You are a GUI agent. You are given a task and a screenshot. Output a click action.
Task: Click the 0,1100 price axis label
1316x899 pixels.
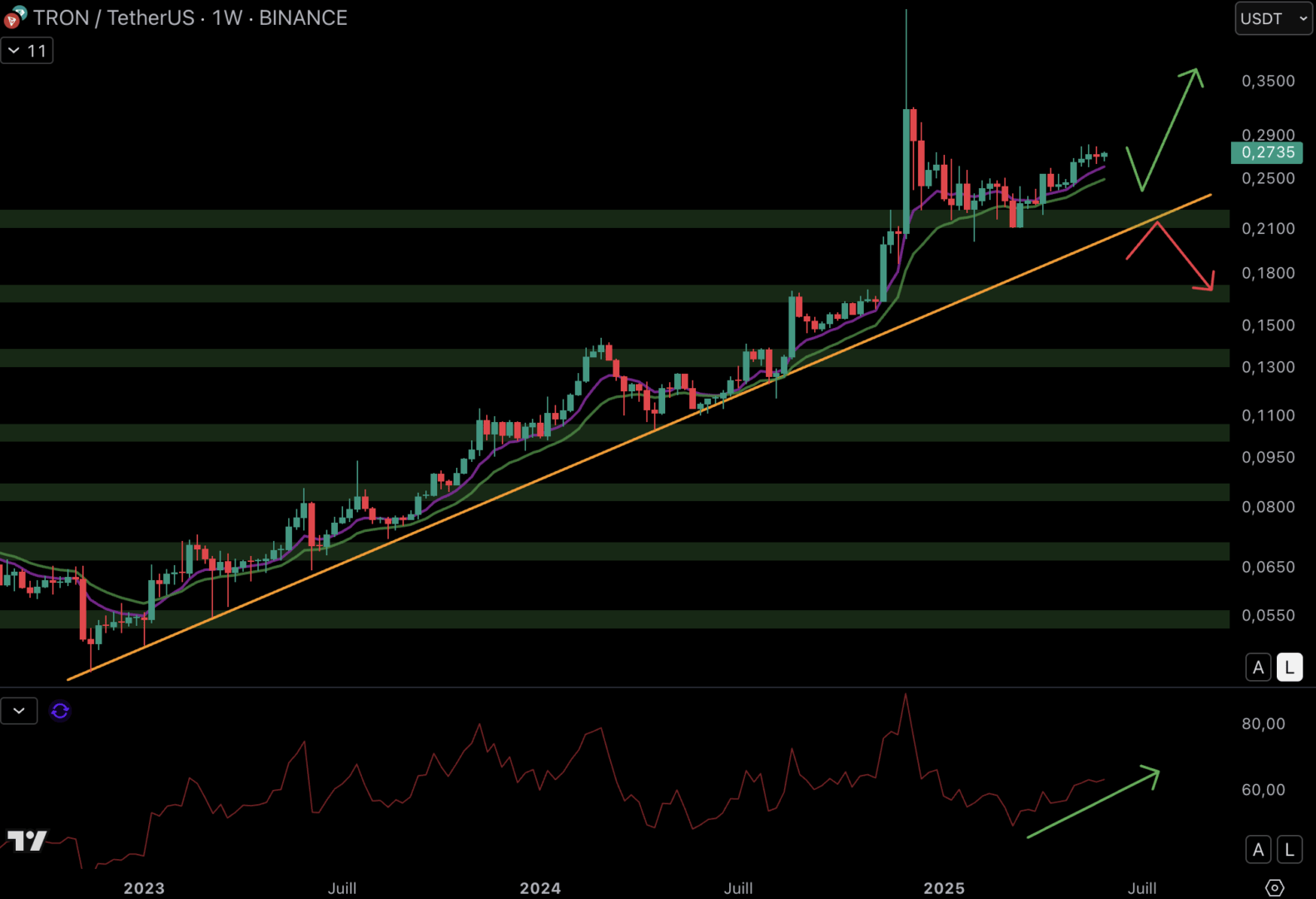point(1268,415)
